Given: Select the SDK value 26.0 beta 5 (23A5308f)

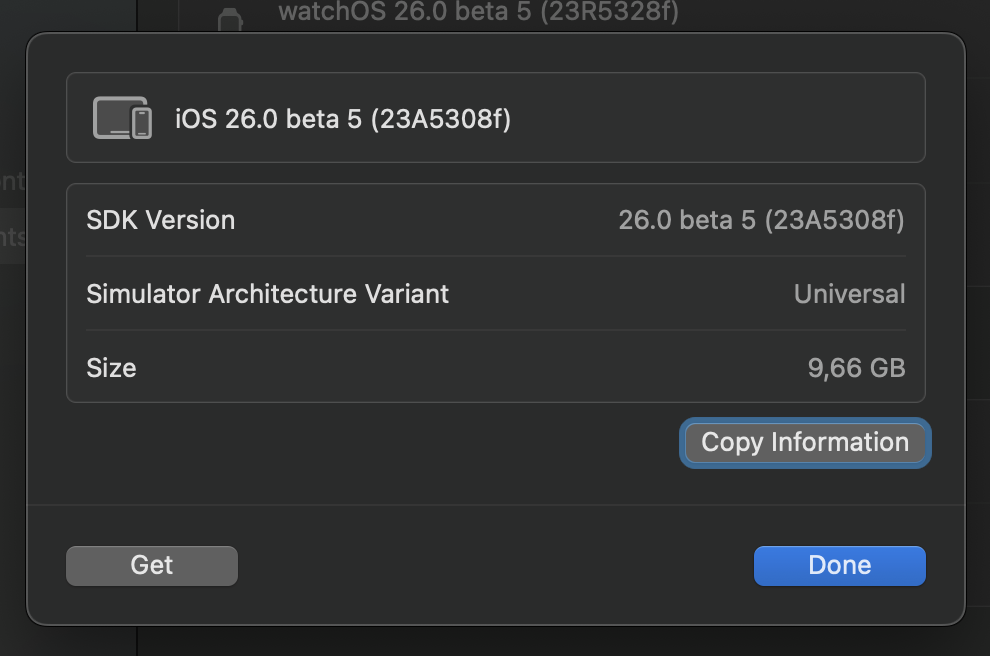Looking at the screenshot, I should coord(761,220).
